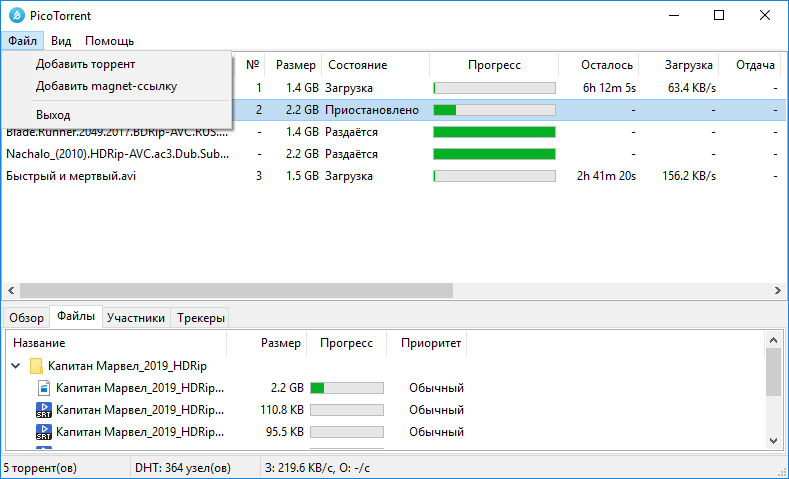789x479 pixels.
Task: Click files panel scroll down arrow
Action: coord(773,441)
